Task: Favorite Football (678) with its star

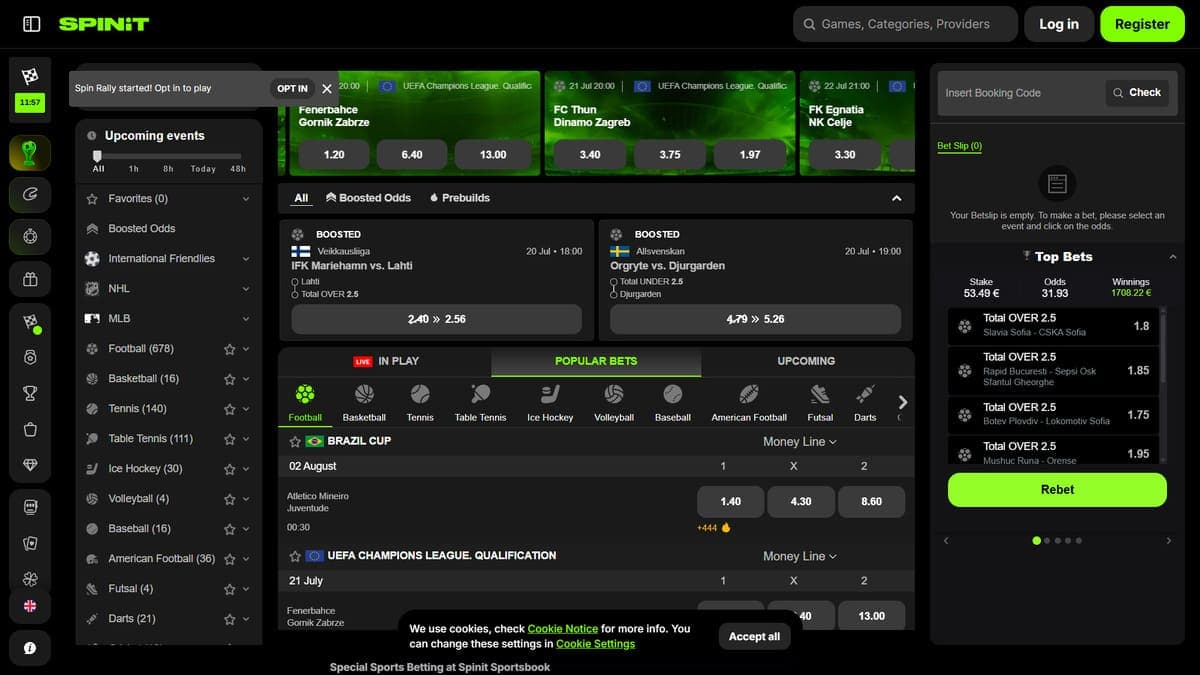Action: tap(230, 349)
